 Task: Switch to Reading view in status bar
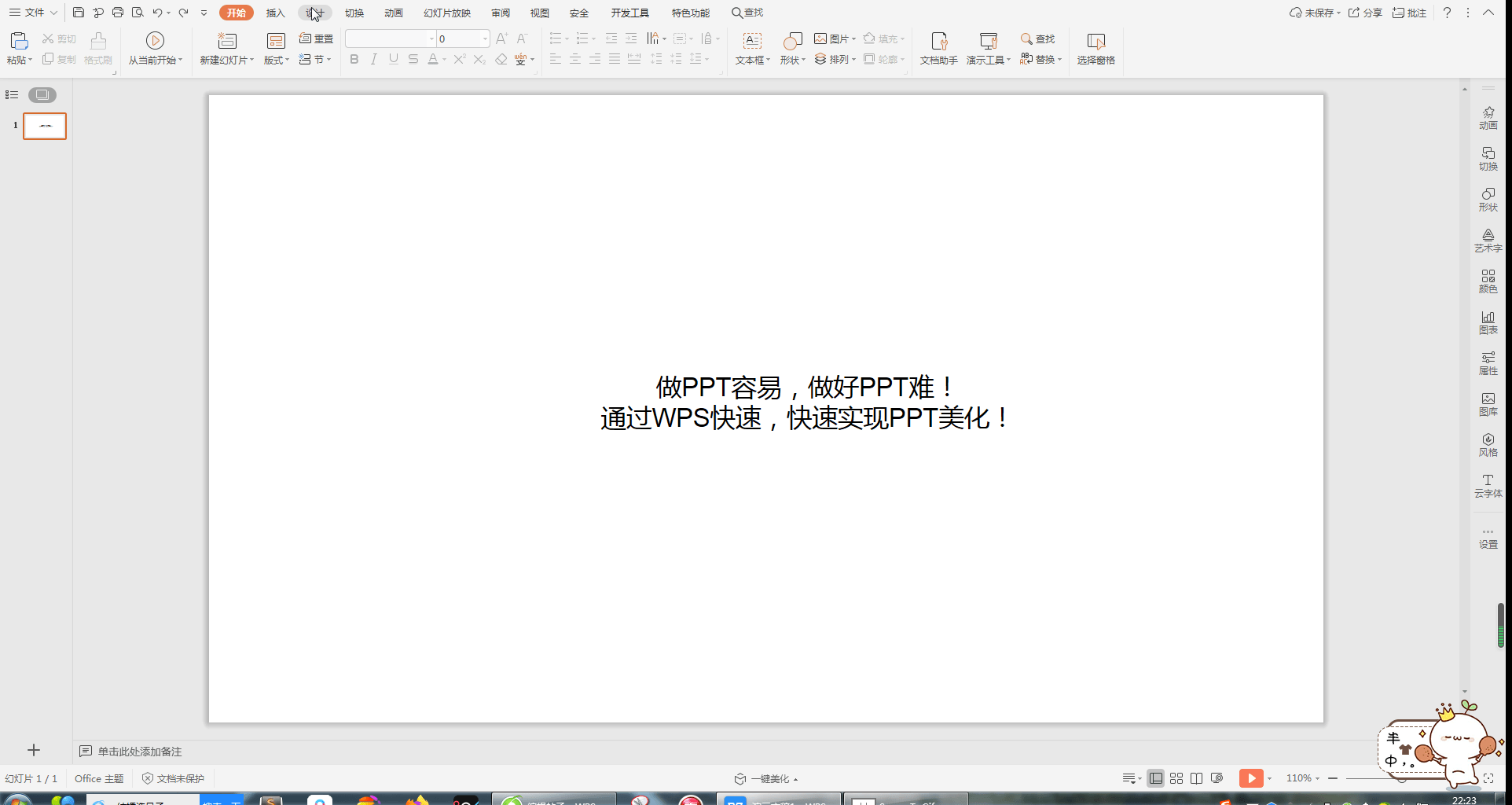pyautogui.click(x=1197, y=778)
